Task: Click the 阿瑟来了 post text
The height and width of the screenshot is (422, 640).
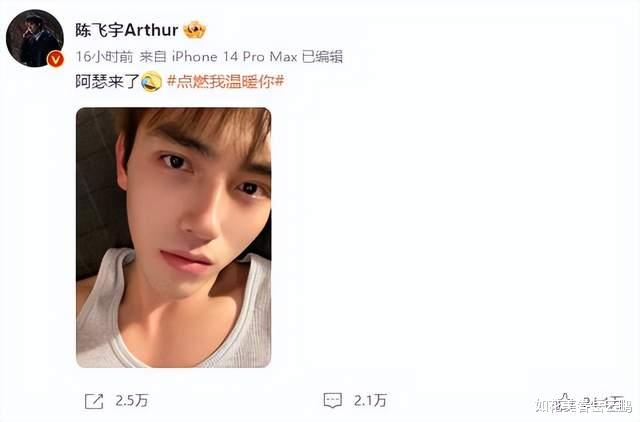Action: [x=108, y=81]
